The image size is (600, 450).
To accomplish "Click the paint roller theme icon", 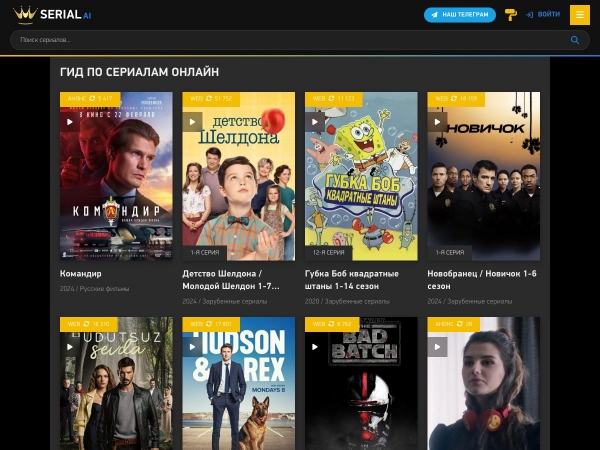I will 510,14.
